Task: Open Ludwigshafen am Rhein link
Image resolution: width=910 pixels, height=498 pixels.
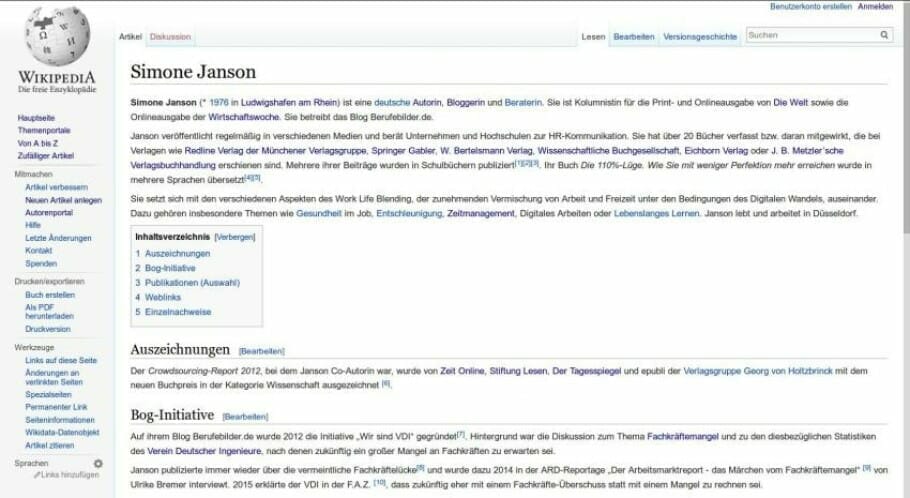Action: [289, 103]
